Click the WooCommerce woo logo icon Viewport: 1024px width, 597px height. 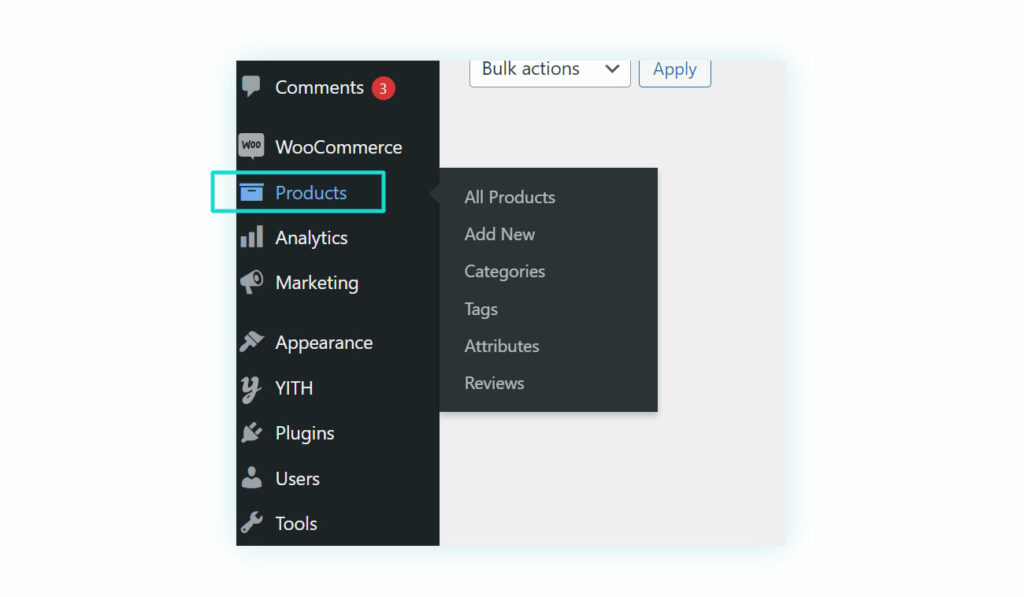click(251, 146)
